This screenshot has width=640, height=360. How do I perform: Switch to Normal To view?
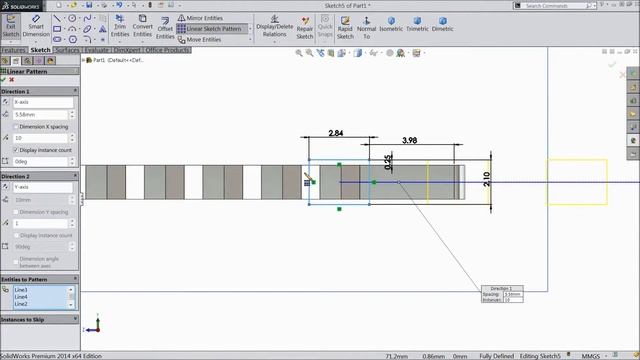367,28
